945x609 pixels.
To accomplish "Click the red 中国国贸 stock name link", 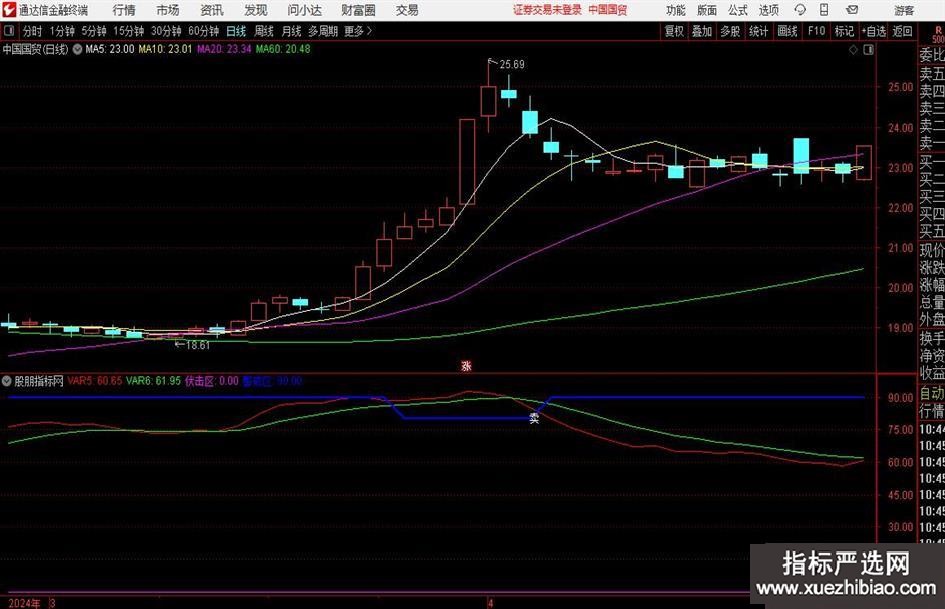I will coord(608,10).
